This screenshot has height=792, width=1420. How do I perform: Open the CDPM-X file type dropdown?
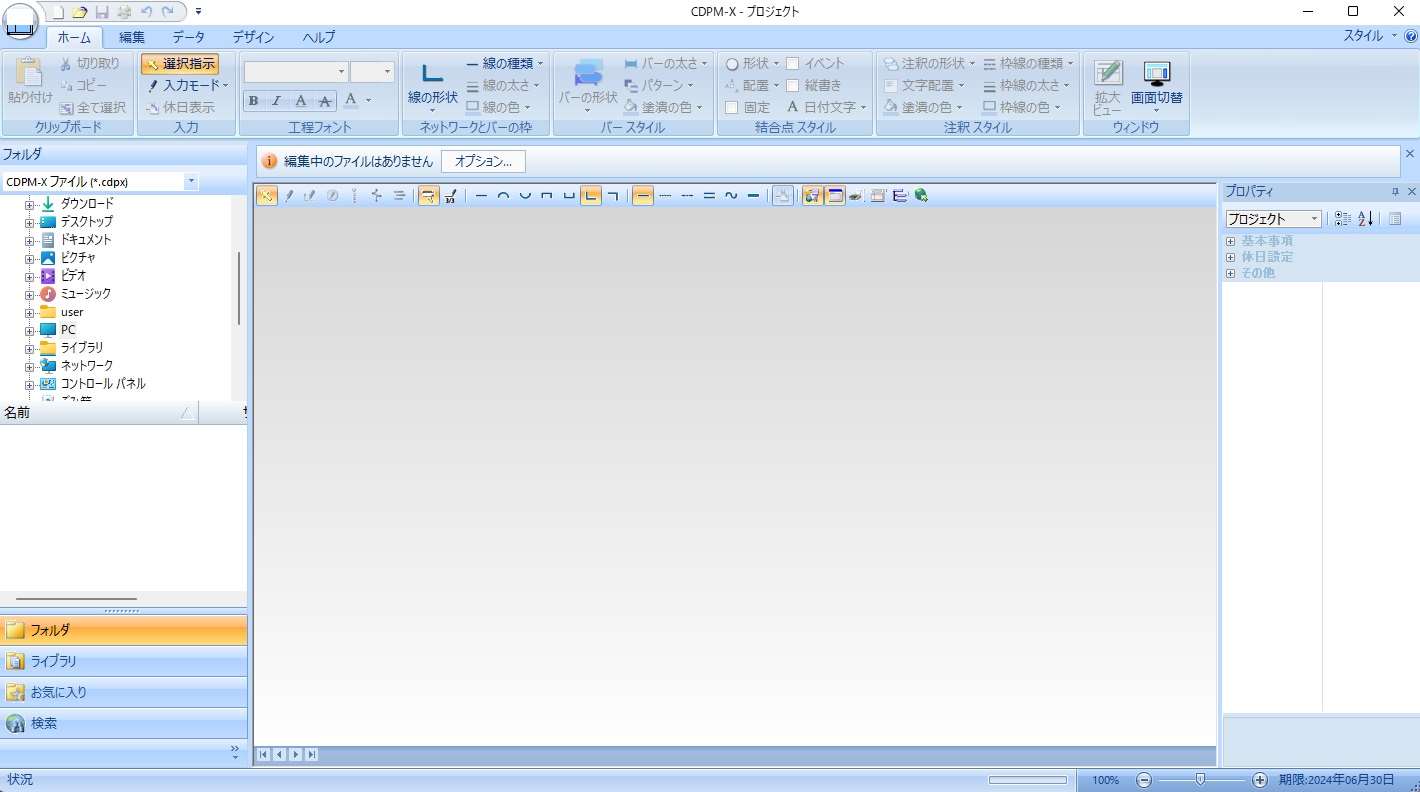(x=191, y=182)
